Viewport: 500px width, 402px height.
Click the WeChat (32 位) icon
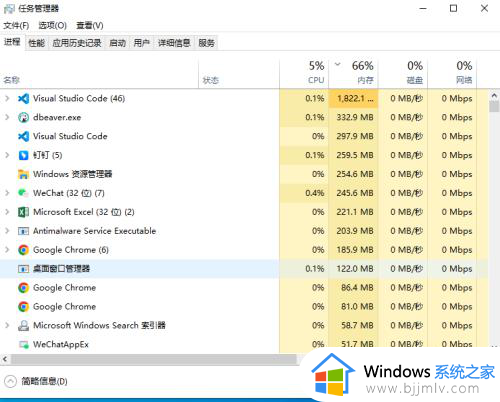(x=23, y=193)
